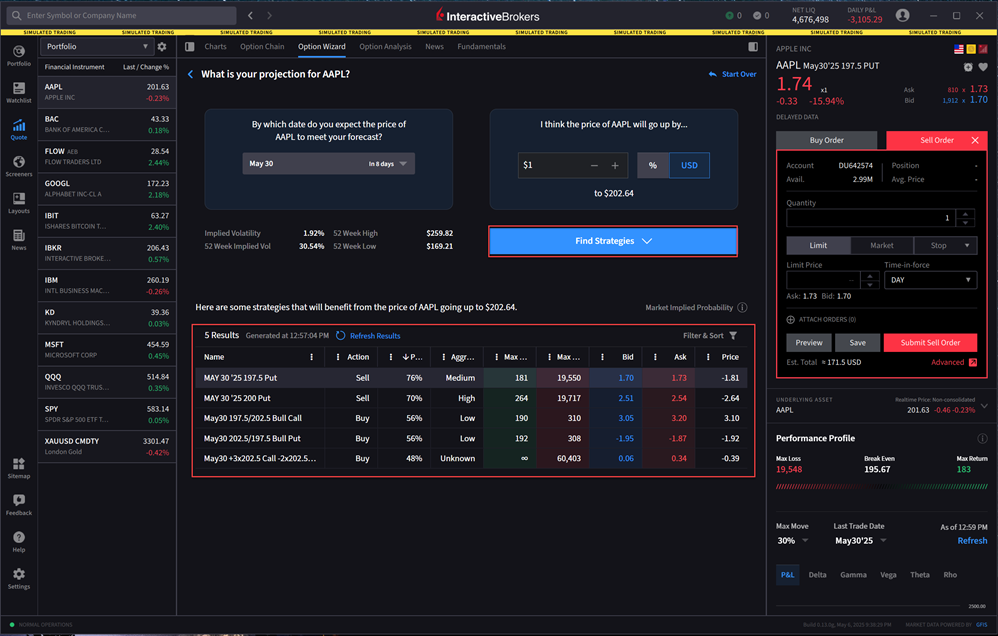Click the Market Implied Probability info icon
998x636 pixels.
(742, 307)
